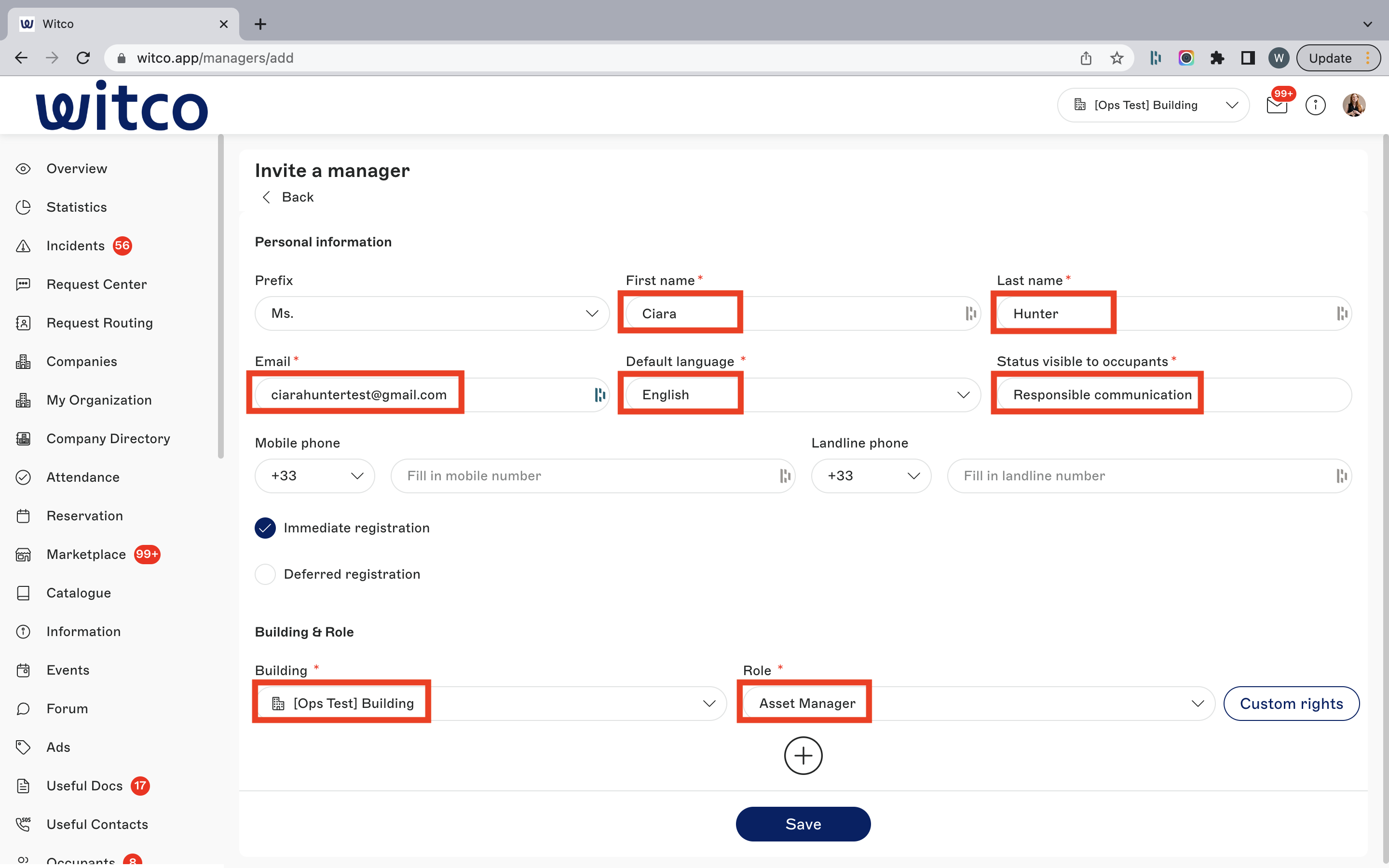
Task: Click the Reservation calendar icon
Action: [23, 515]
